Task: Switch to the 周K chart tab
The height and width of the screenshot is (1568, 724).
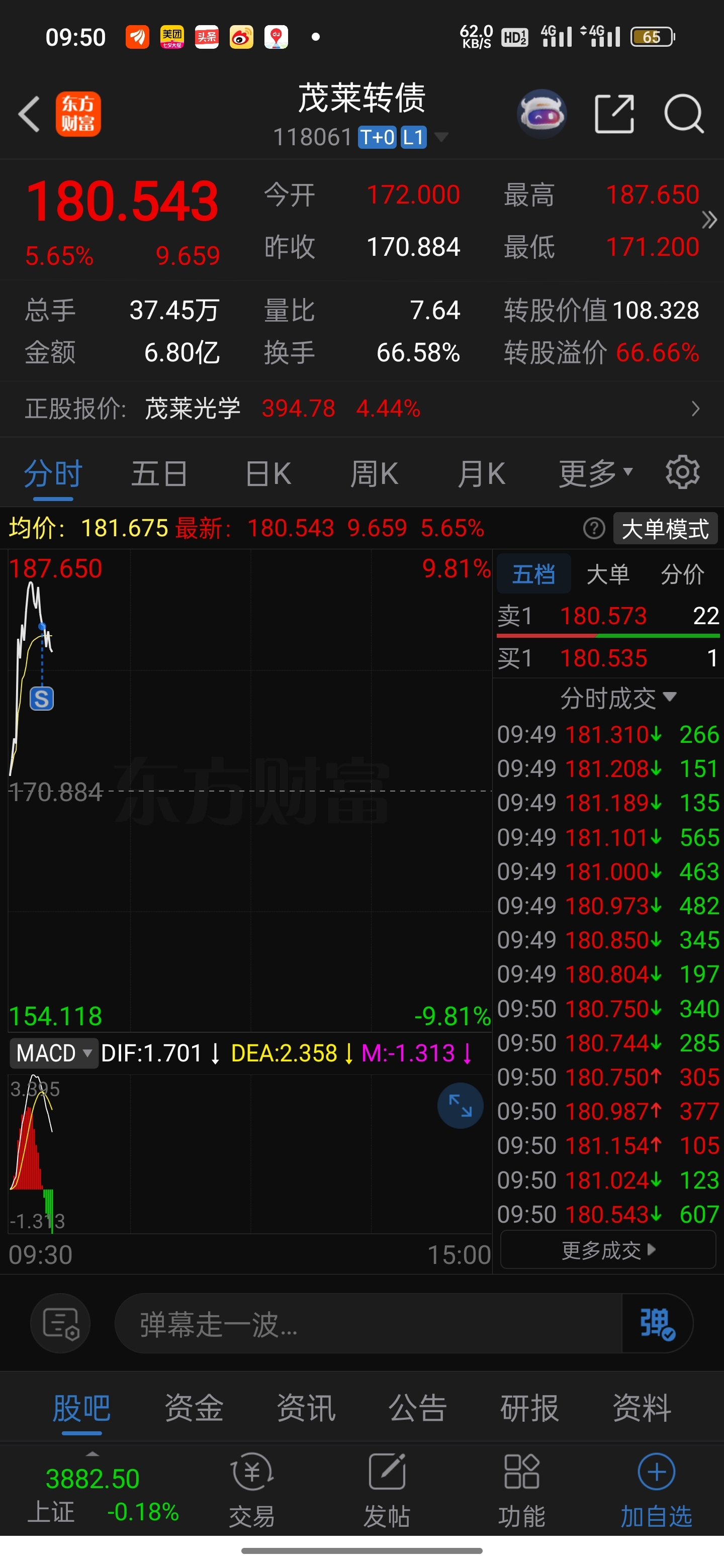Action: [x=374, y=473]
